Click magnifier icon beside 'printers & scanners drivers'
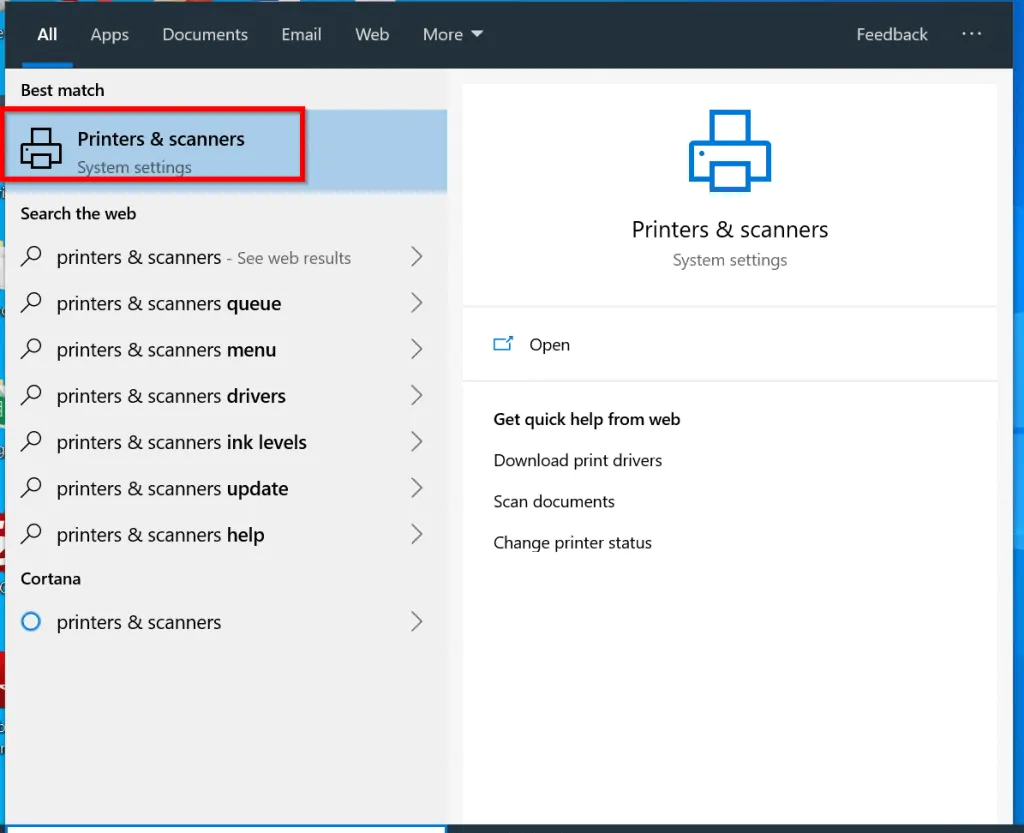 pos(32,396)
